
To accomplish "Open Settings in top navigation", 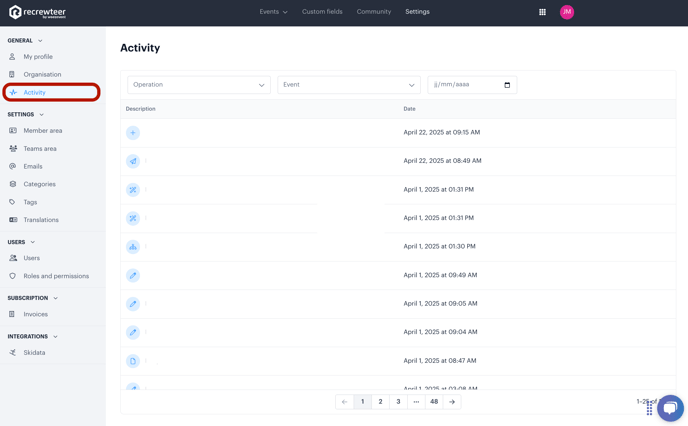I will tap(417, 12).
